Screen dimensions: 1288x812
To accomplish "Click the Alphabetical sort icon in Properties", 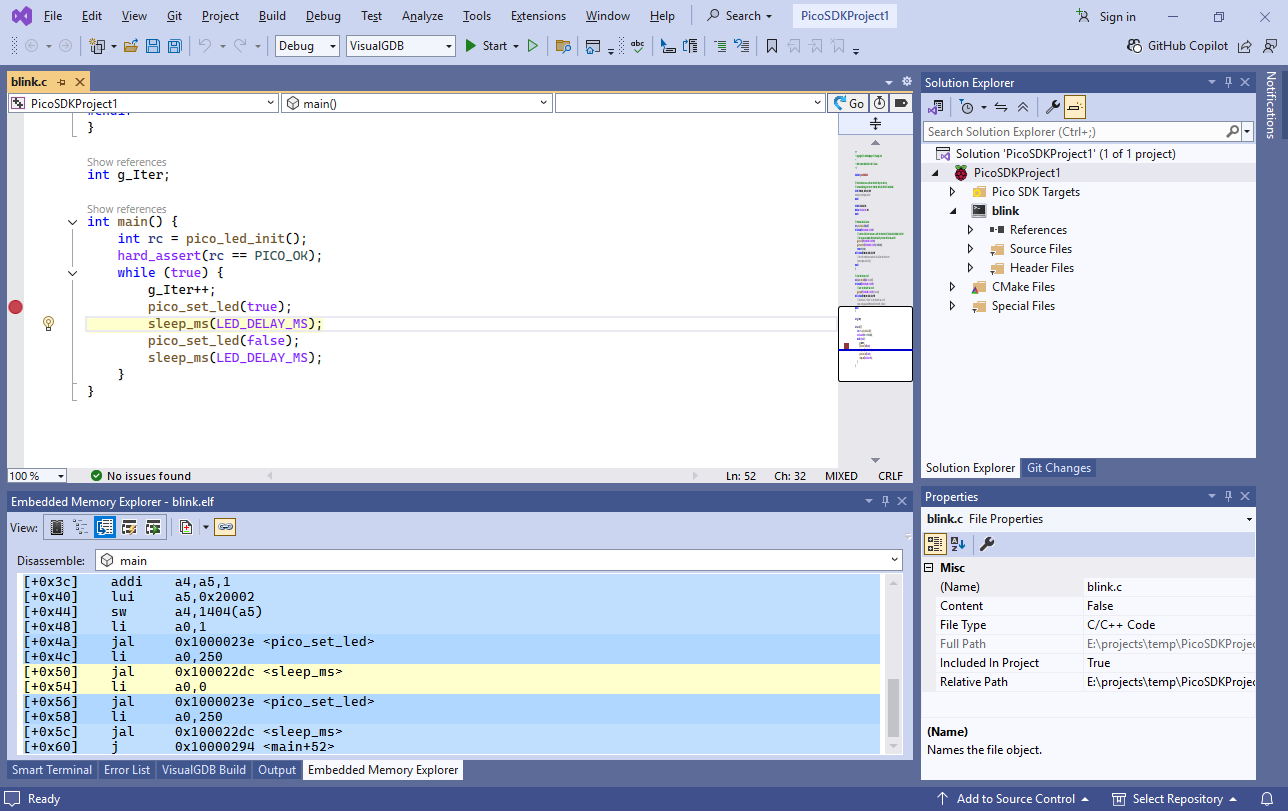I will [x=958, y=544].
